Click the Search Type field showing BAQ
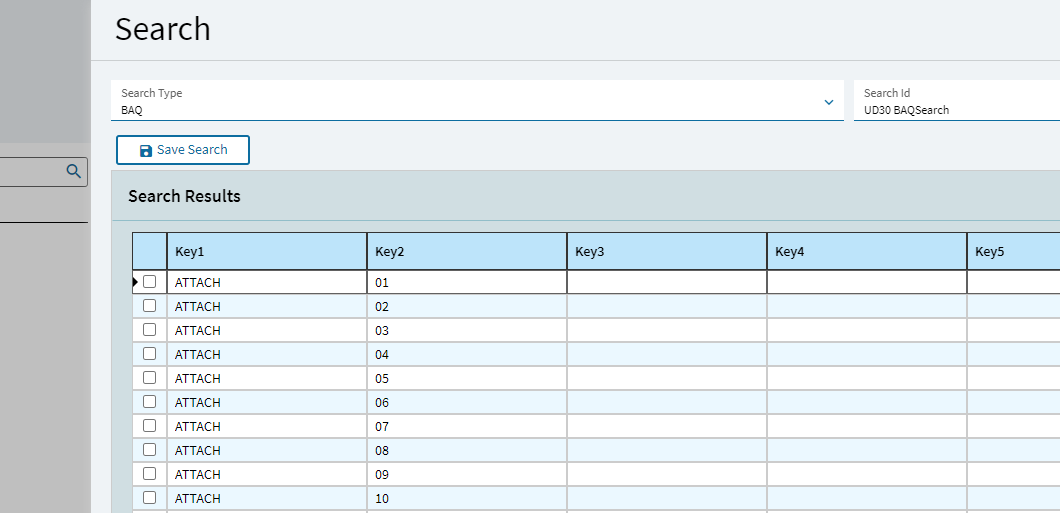Viewport: 1060px width, 513px height. 477,101
